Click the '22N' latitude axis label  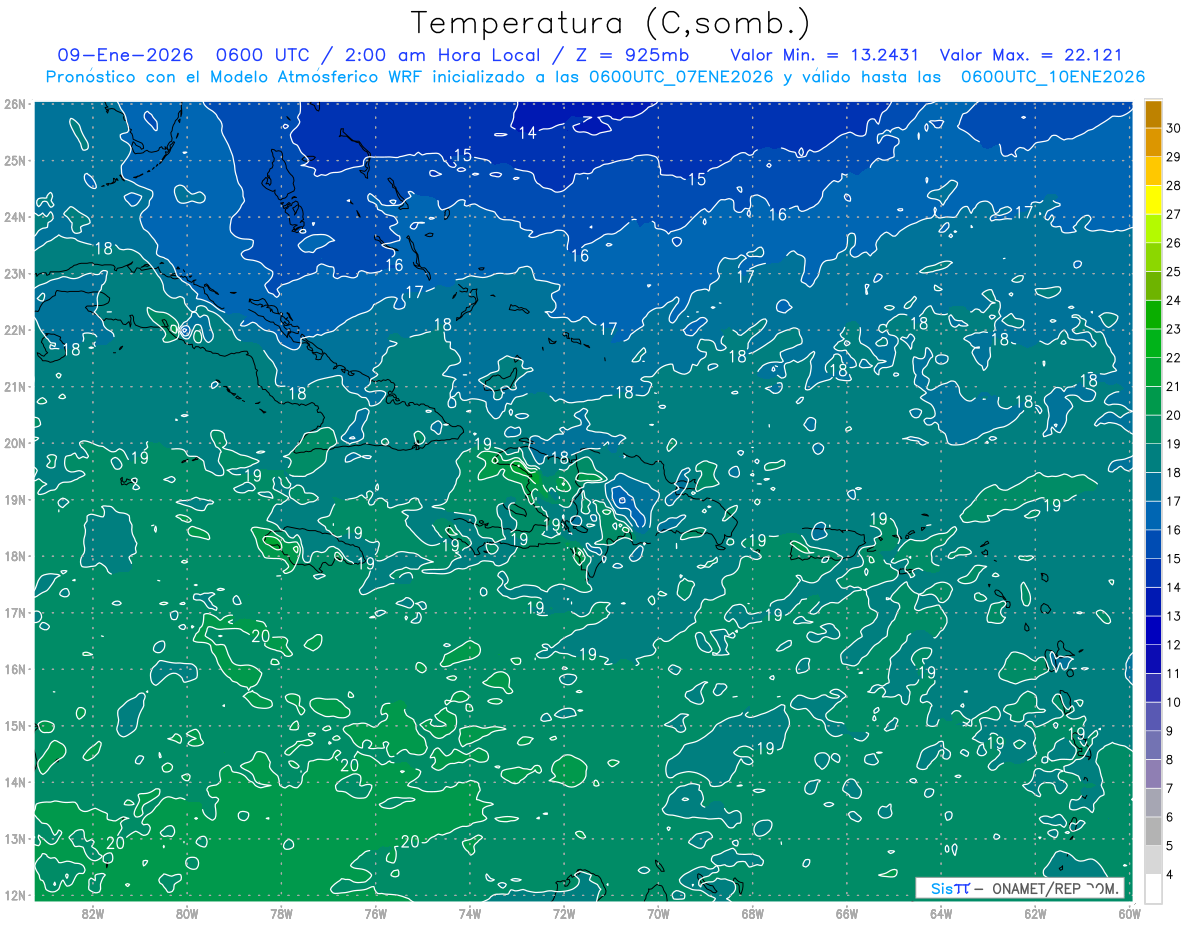click(x=15, y=330)
